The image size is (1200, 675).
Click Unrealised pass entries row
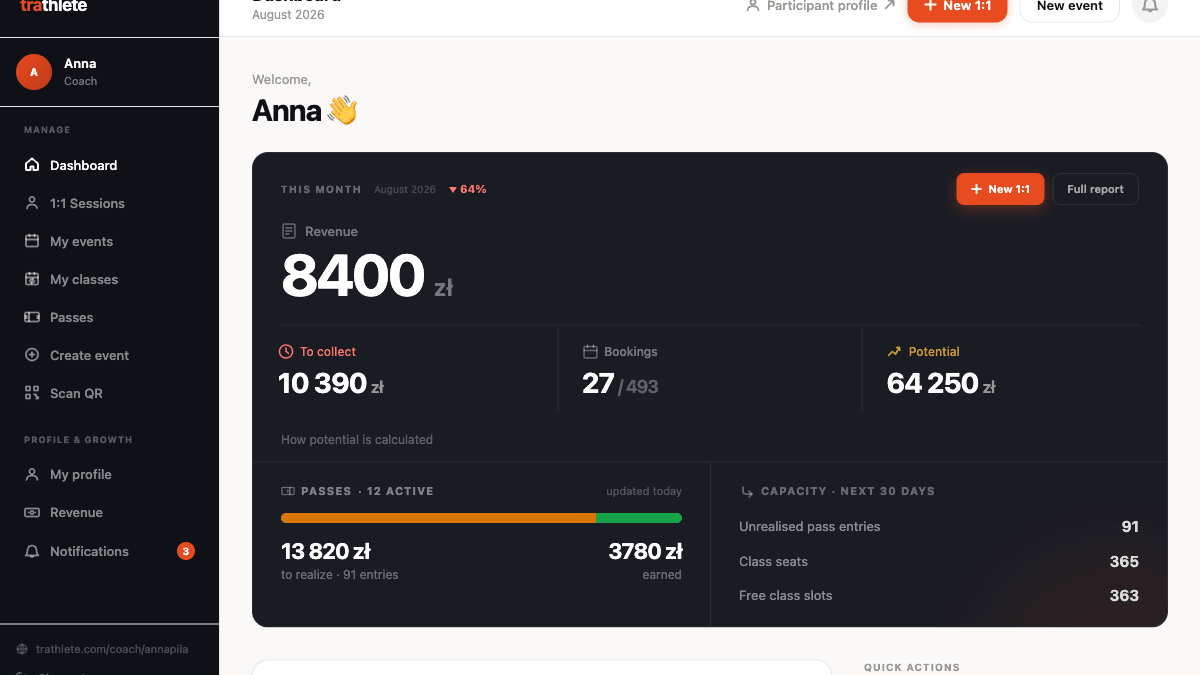click(x=939, y=527)
